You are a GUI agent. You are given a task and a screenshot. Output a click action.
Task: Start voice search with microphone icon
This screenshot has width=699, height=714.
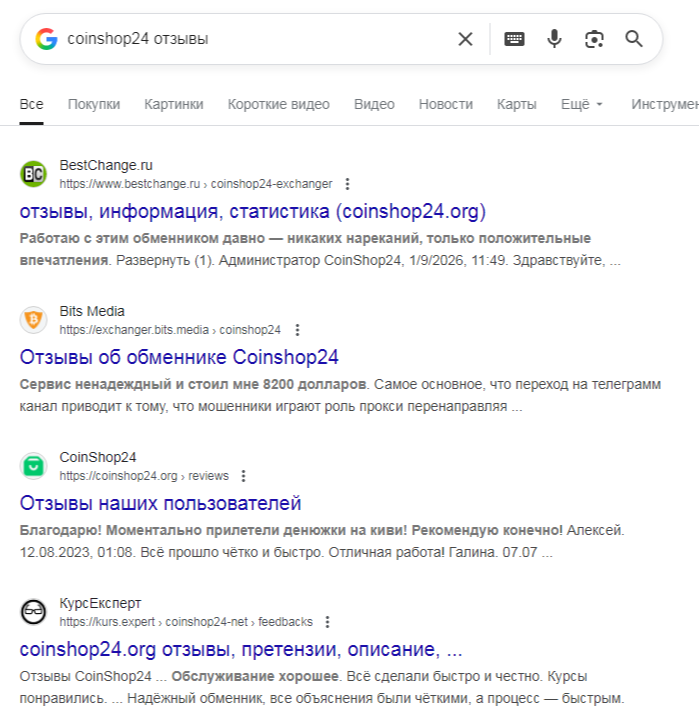click(x=554, y=39)
